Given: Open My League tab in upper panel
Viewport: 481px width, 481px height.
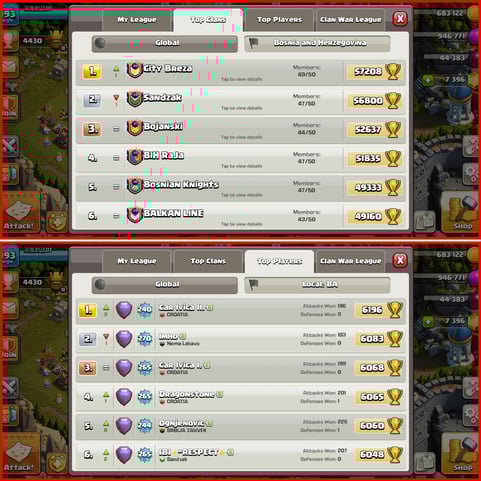Looking at the screenshot, I should (137, 20).
